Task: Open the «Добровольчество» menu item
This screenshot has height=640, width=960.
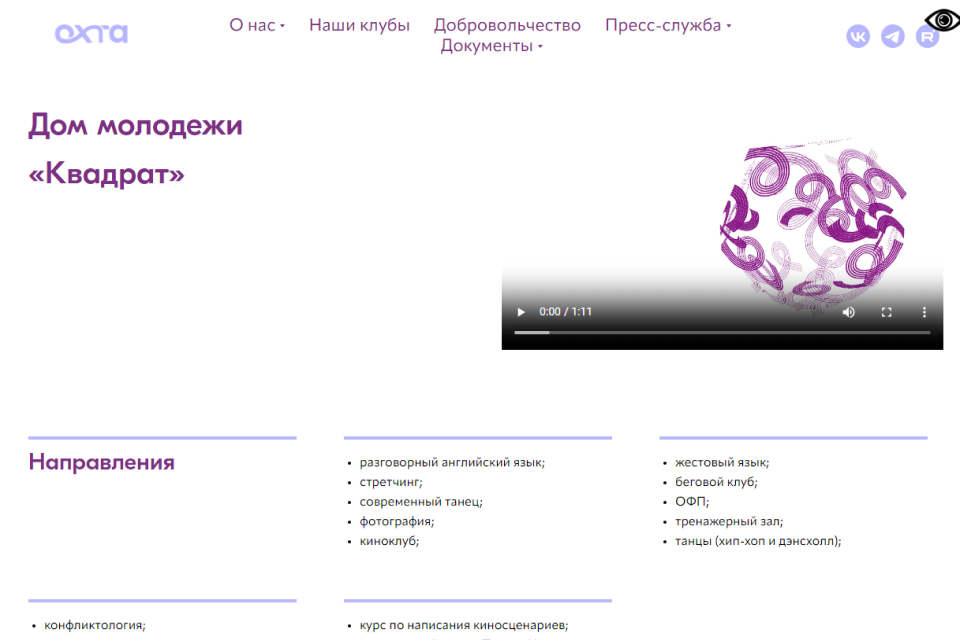Action: [507, 25]
